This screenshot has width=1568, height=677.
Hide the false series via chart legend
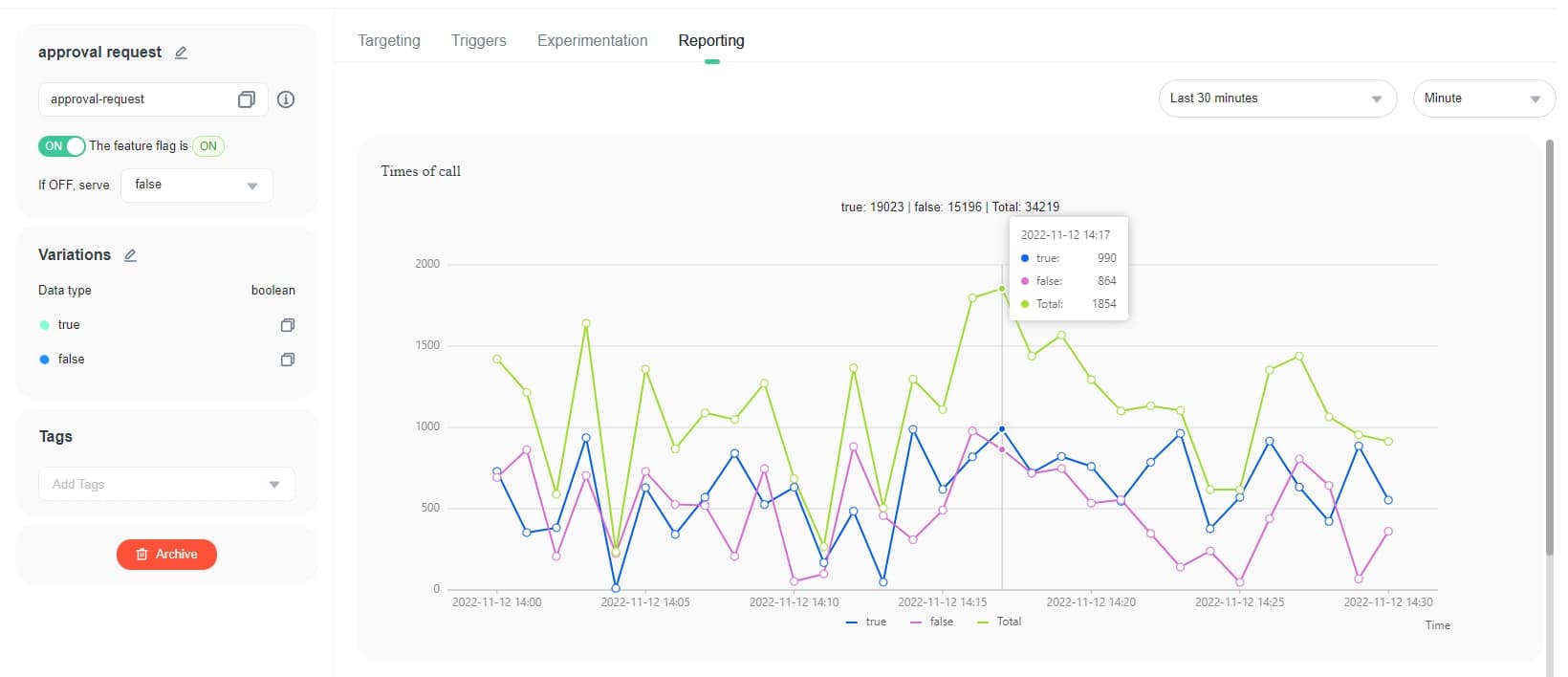(x=932, y=622)
